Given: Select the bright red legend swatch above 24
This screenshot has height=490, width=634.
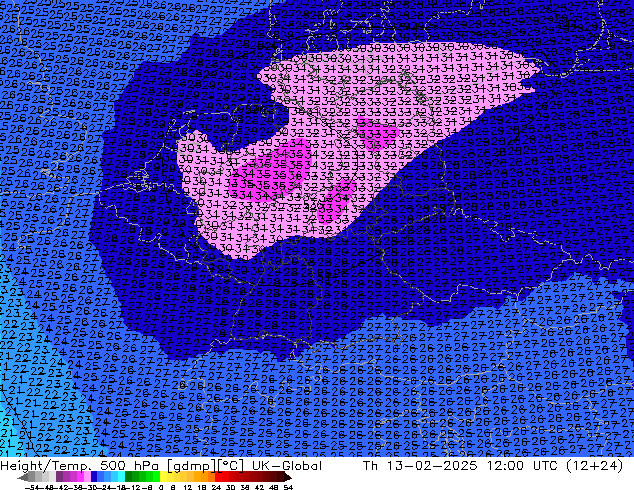Looking at the screenshot, I should [x=218, y=477].
